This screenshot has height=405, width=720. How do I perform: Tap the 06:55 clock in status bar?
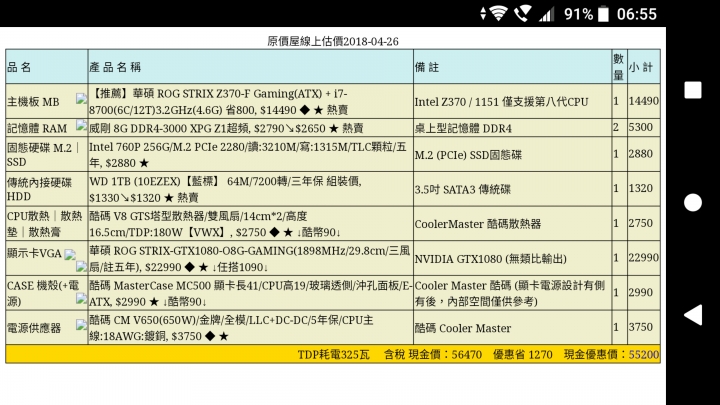point(636,14)
